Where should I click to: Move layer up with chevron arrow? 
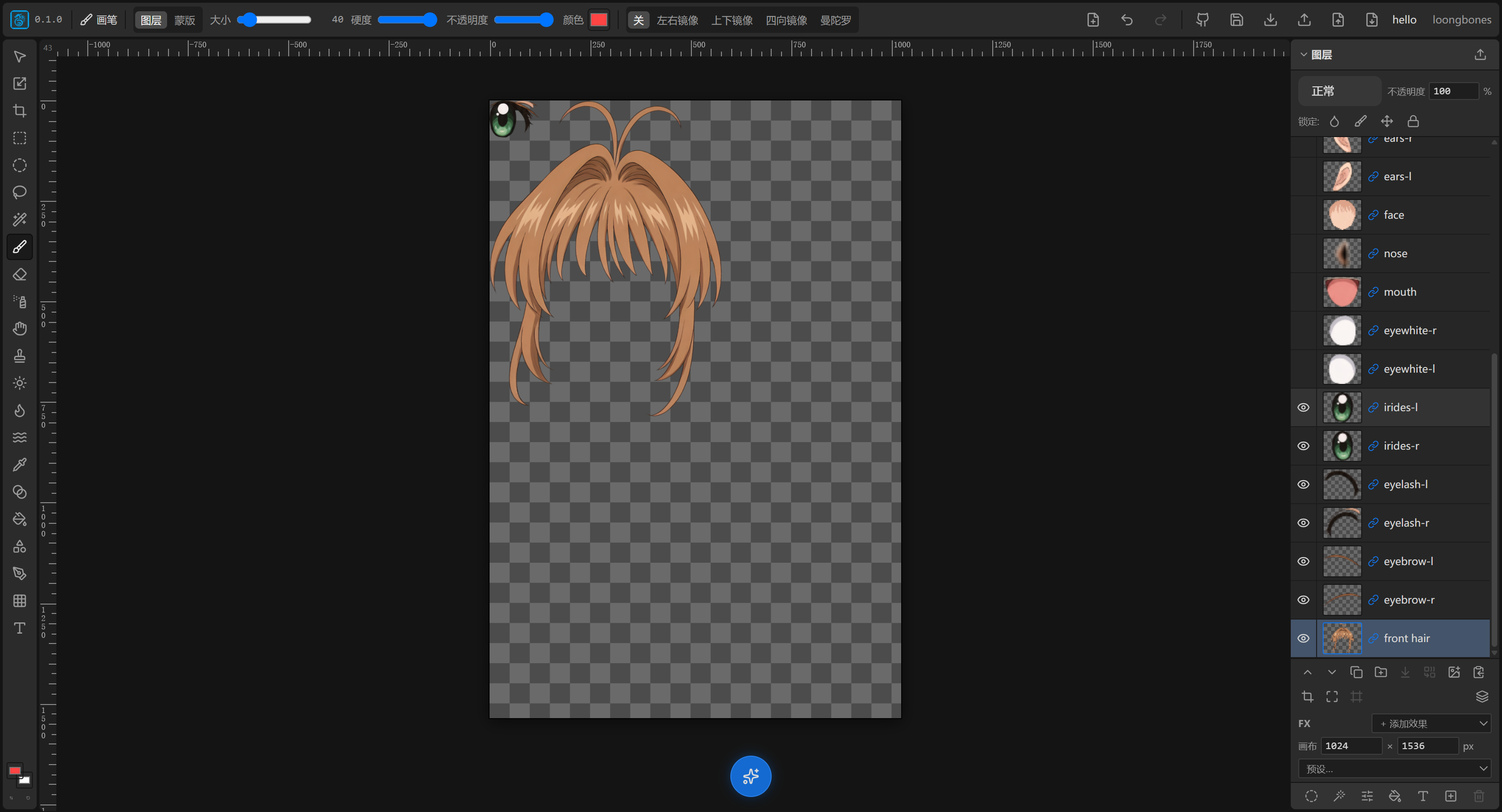(1308, 672)
